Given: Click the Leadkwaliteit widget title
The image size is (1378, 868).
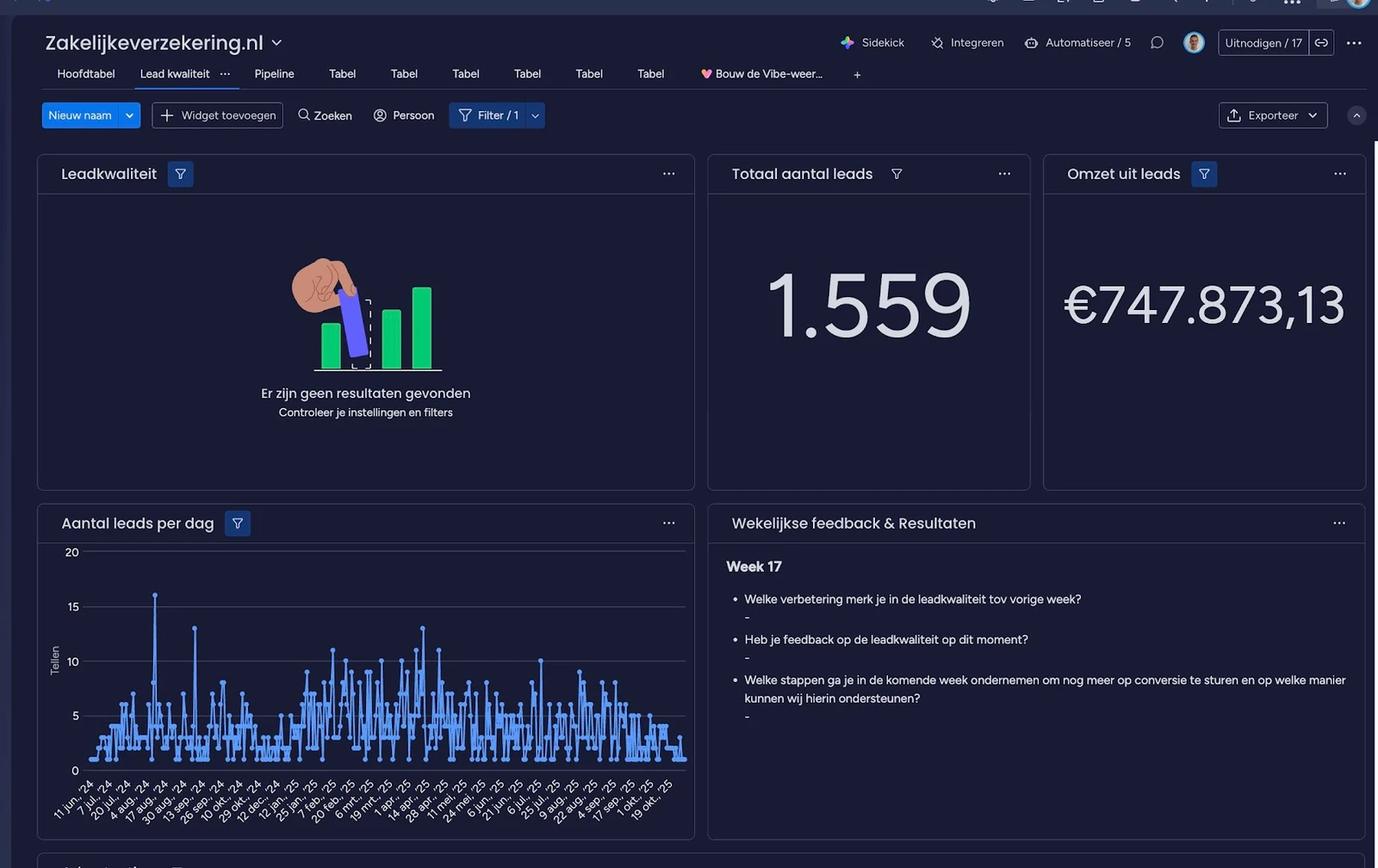Looking at the screenshot, I should tap(109, 174).
